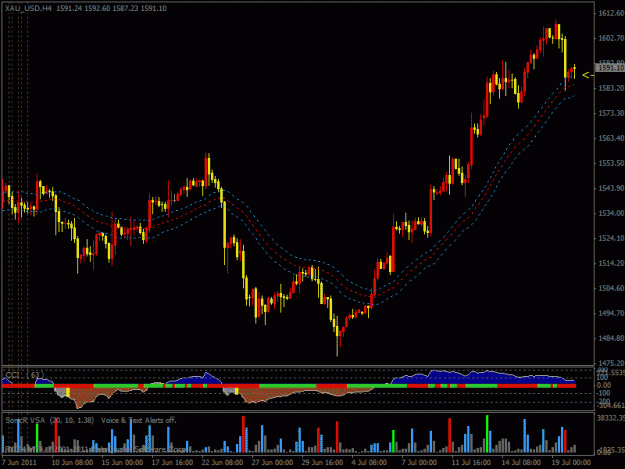Click the 29 Jun 16:00 time label
The height and width of the screenshot is (469, 625).
click(x=322, y=463)
